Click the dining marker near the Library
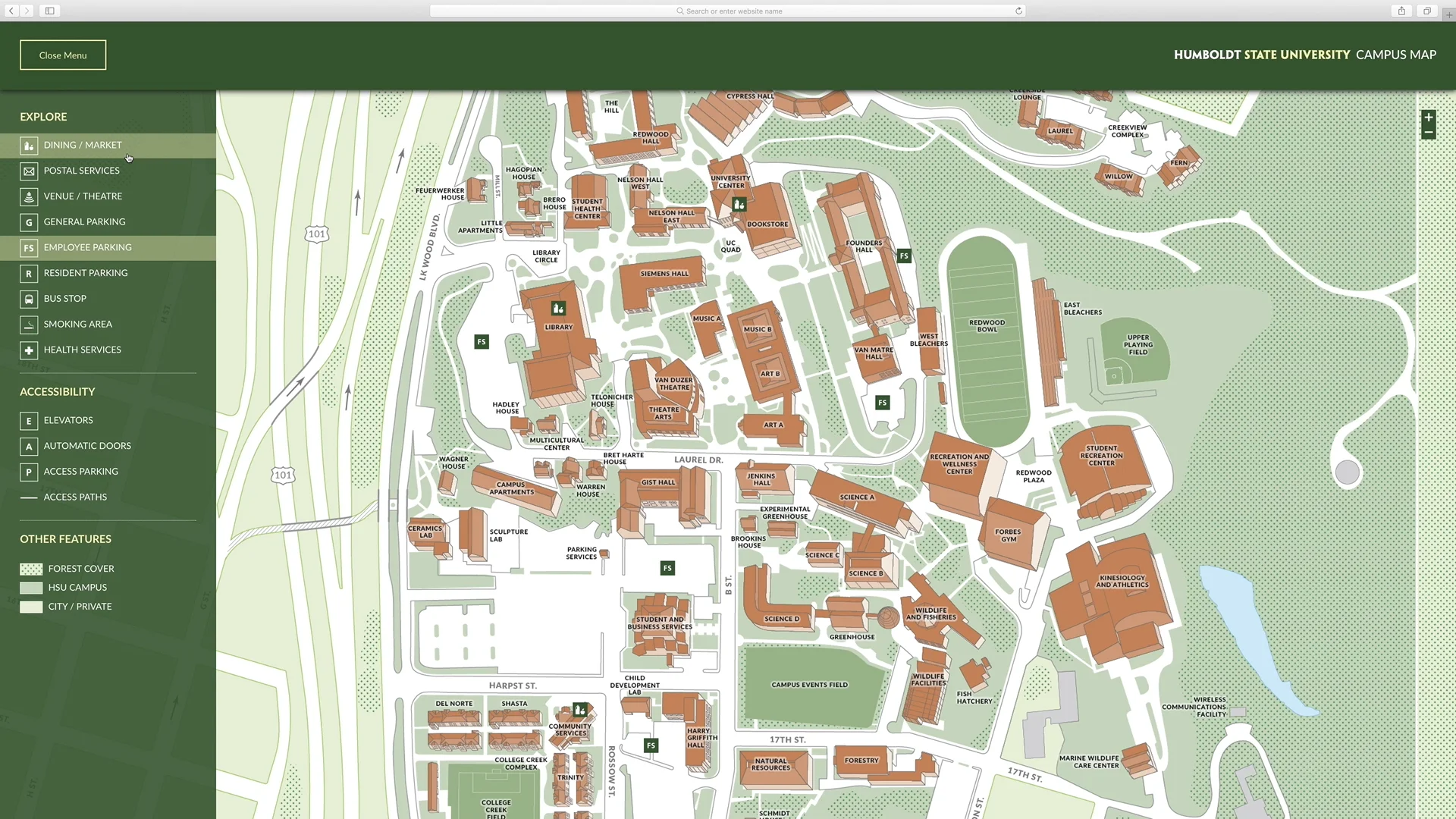Image resolution: width=1456 pixels, height=819 pixels. [558, 308]
